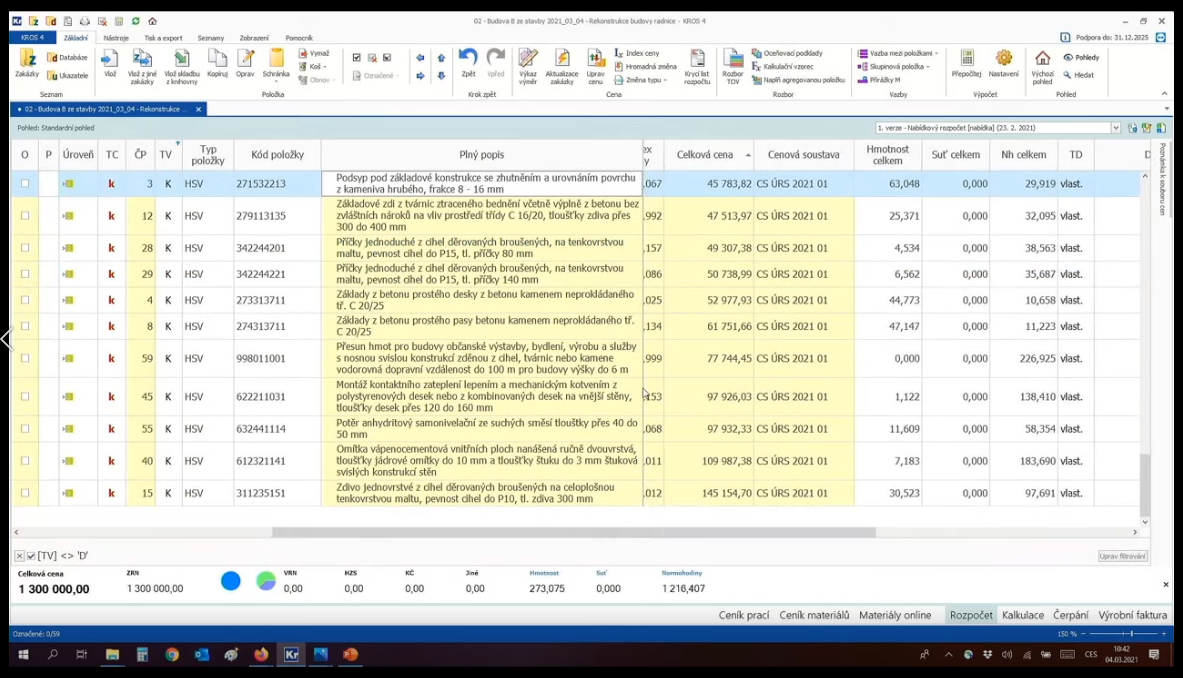The width and height of the screenshot is (1183, 678).
Task: Click the Vlož item icon
Action: pyautogui.click(x=110, y=63)
